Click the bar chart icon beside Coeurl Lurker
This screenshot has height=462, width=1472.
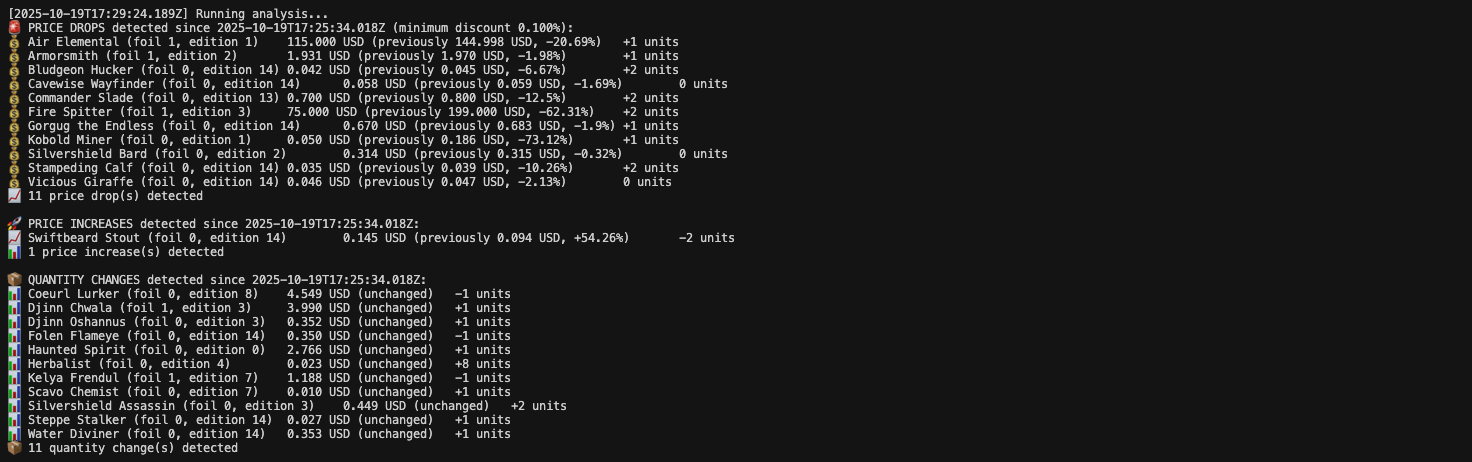(14, 294)
